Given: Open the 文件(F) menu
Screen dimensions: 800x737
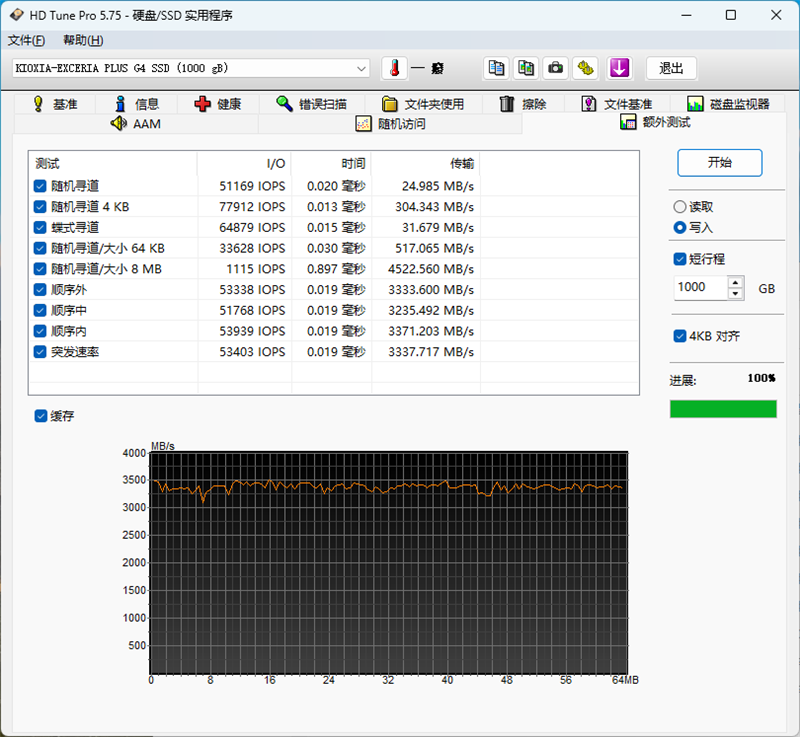Looking at the screenshot, I should pyautogui.click(x=26, y=40).
